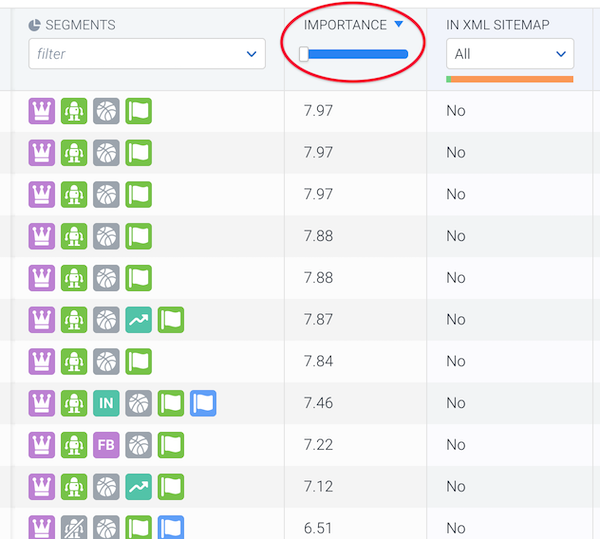Select the importance value 6.51
The width and height of the screenshot is (600, 539).
[x=318, y=528]
